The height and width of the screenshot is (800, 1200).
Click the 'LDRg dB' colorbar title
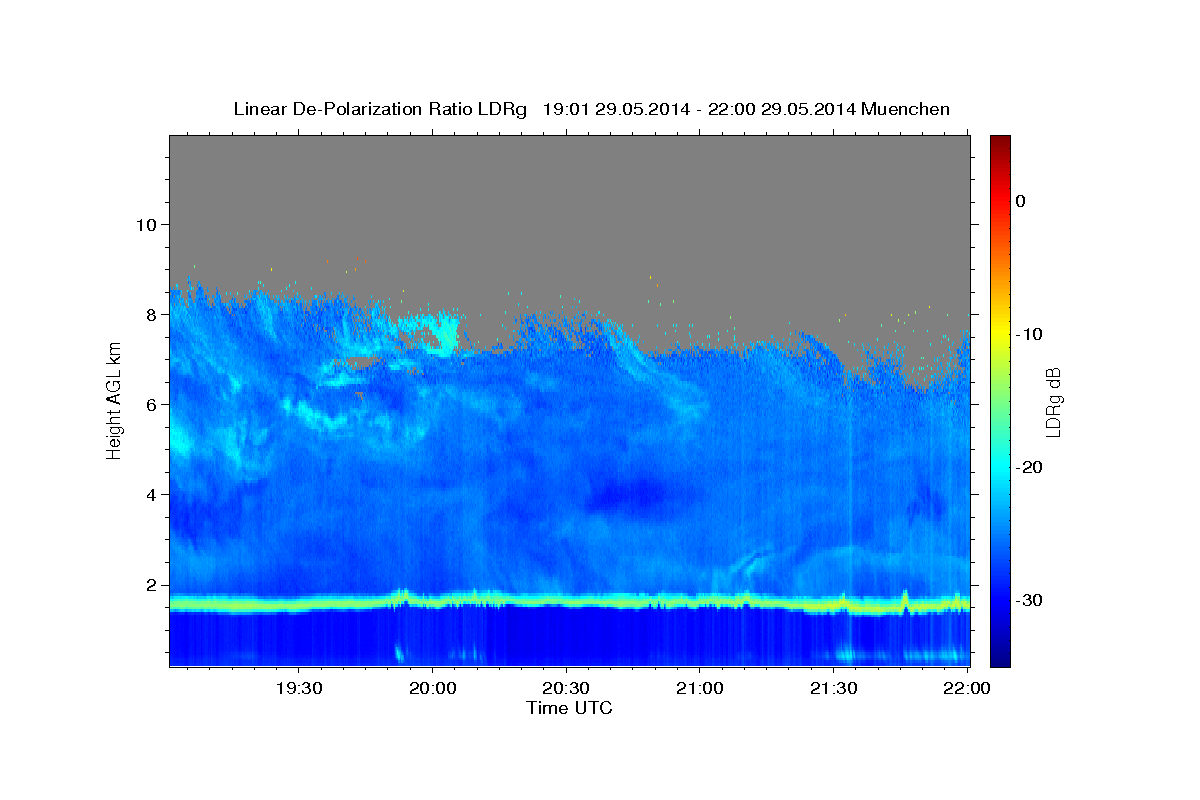[x=1053, y=402]
